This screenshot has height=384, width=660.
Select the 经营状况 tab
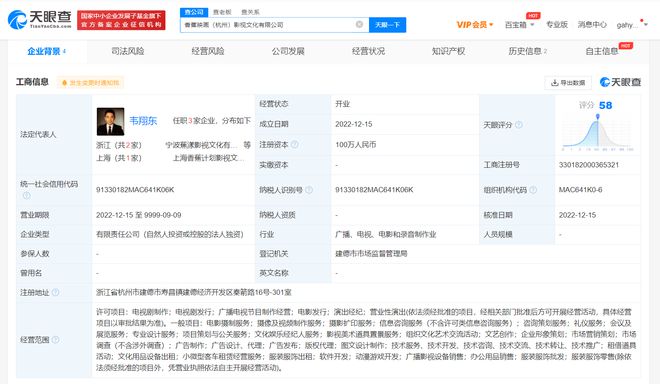[x=368, y=51]
